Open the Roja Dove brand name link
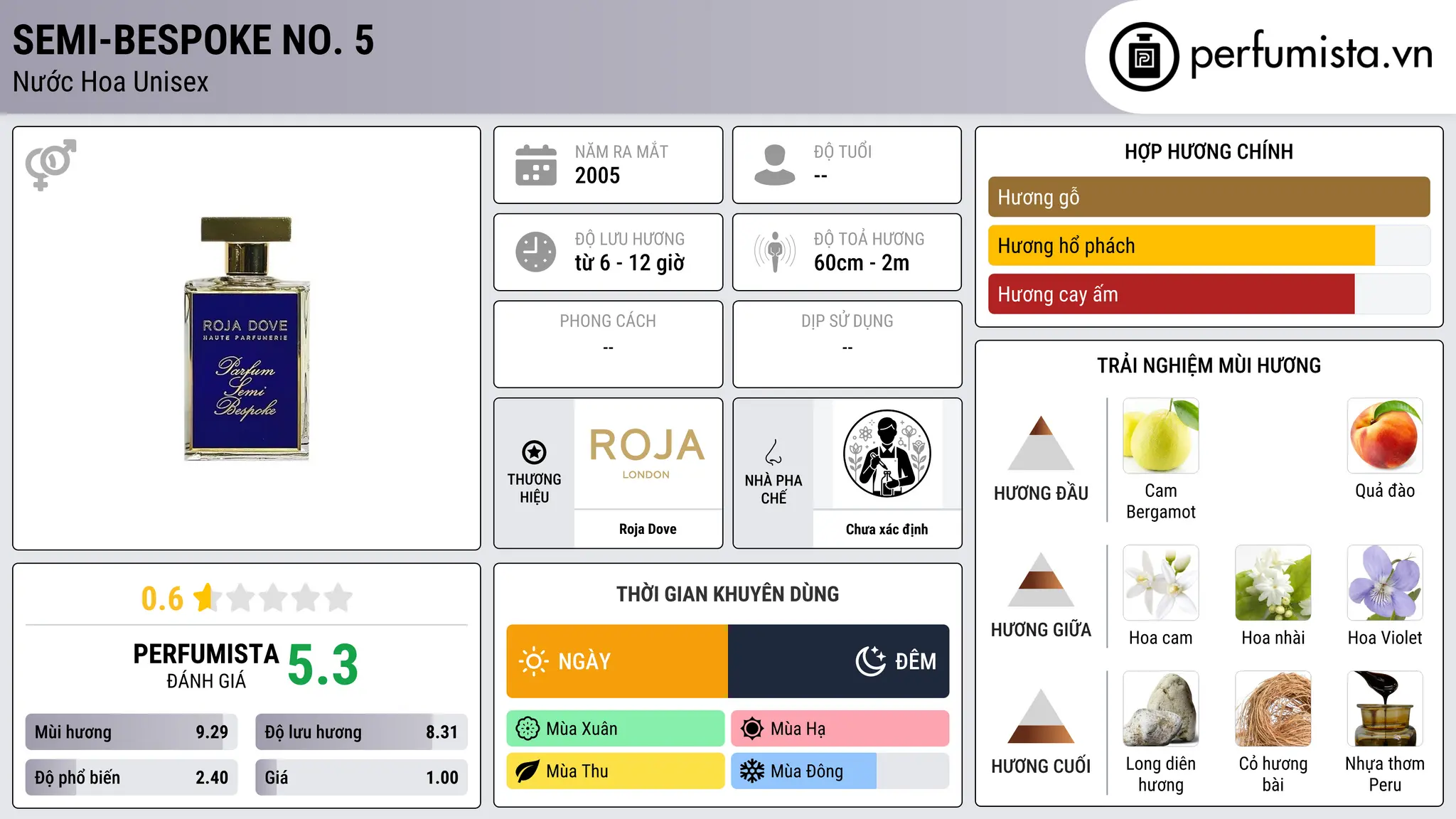1456x819 pixels. pyautogui.click(x=648, y=529)
